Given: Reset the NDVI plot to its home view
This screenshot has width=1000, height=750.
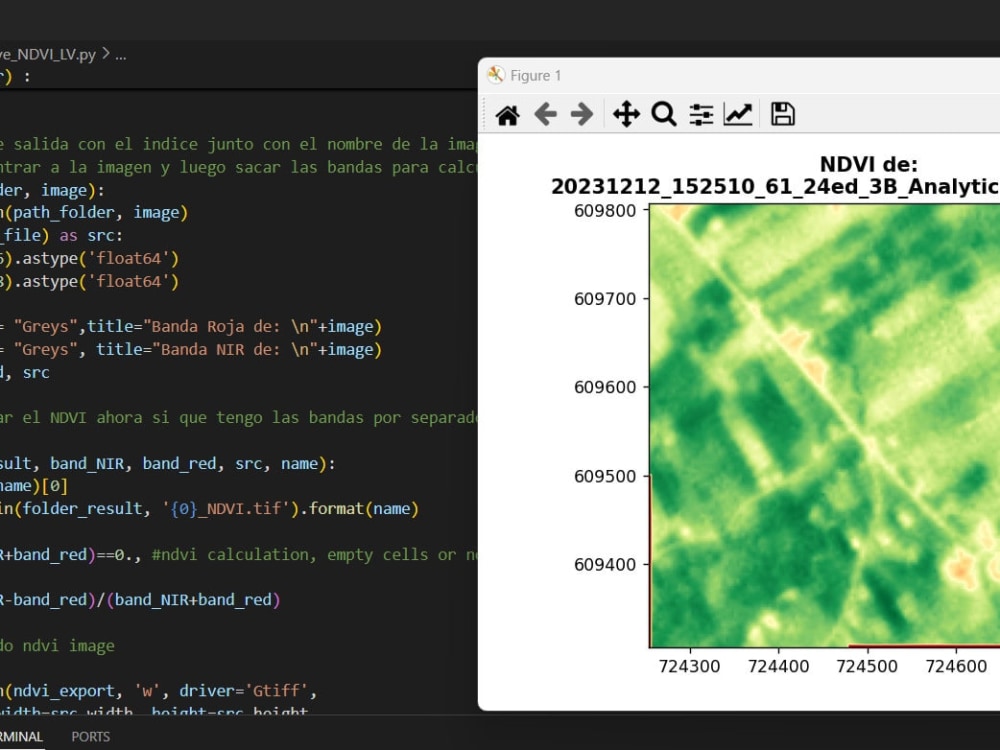Looking at the screenshot, I should (507, 113).
